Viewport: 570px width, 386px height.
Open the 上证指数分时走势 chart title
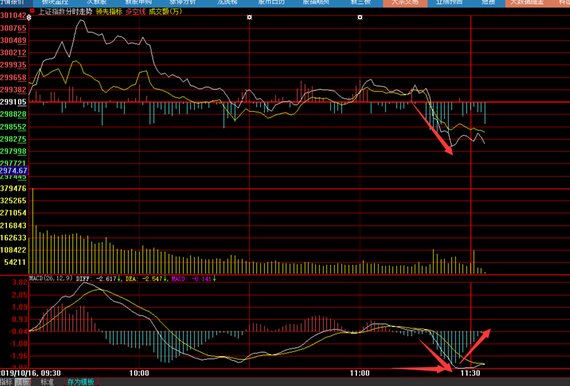(65, 12)
